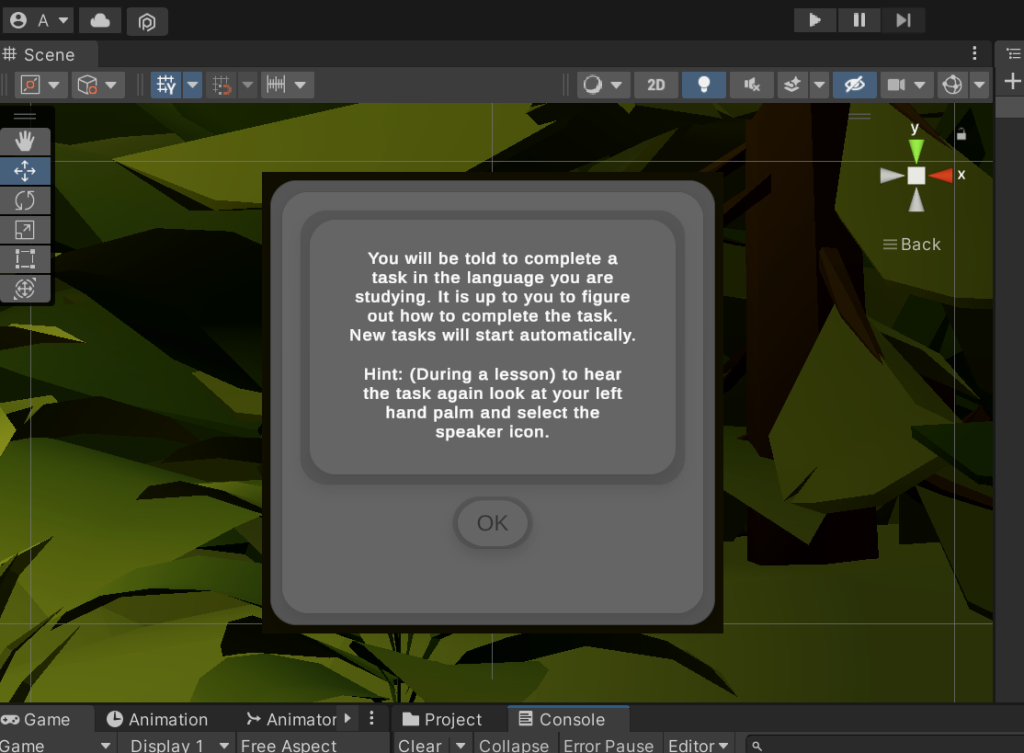Open Unity cloud services icon
This screenshot has height=753, width=1024.
[x=100, y=20]
